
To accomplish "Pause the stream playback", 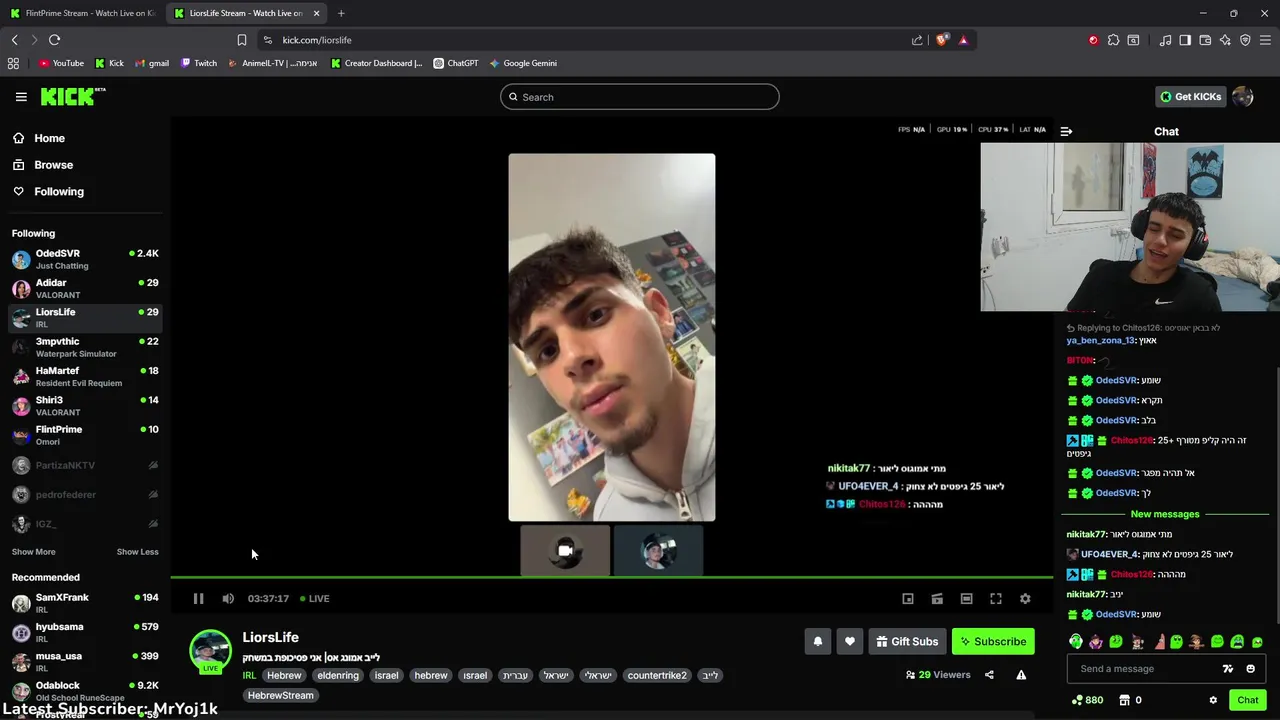I will pyautogui.click(x=198, y=598).
